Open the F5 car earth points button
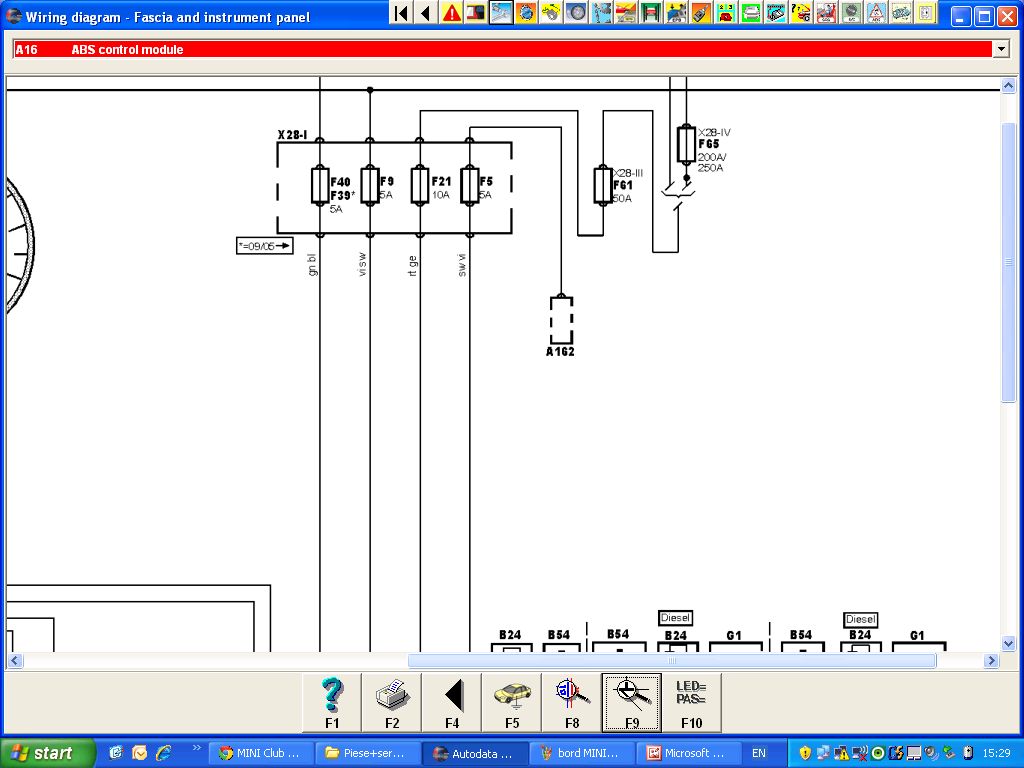Screen dimensions: 1024x768 tap(512, 702)
